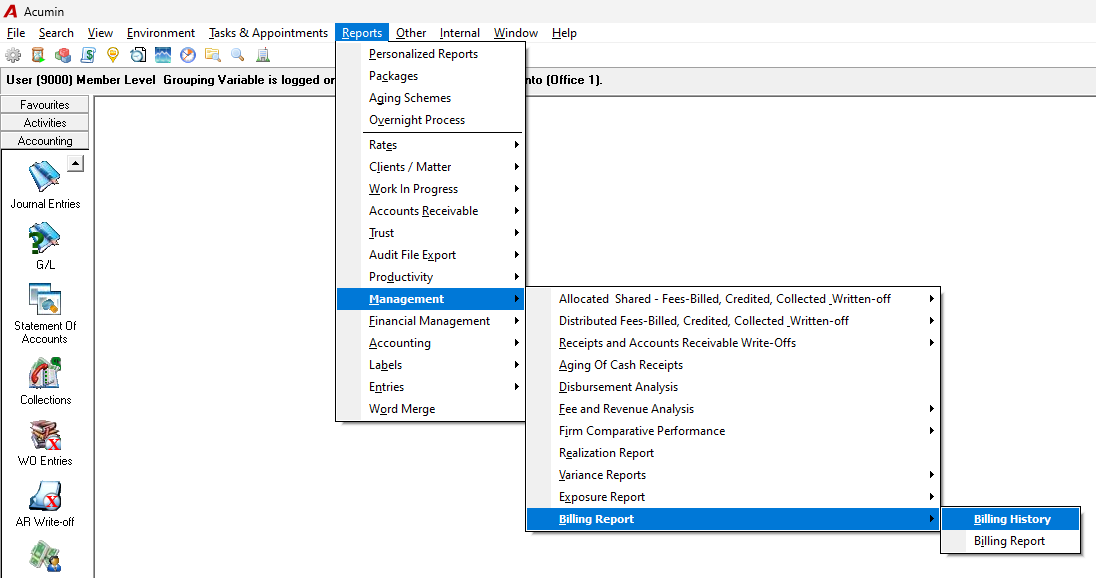Click the gray gear toolbar icon
The height and width of the screenshot is (578, 1096).
pos(13,55)
